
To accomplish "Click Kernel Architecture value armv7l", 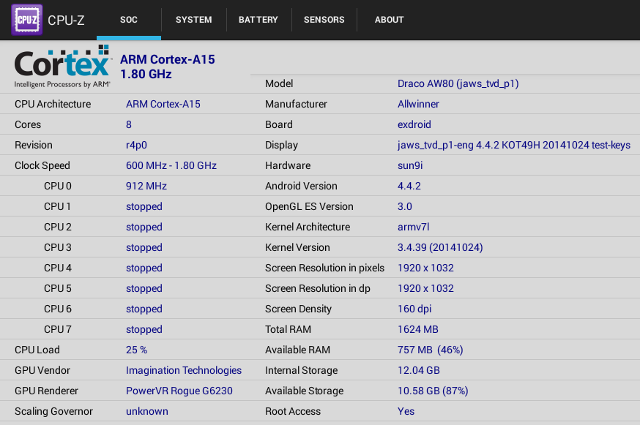I will [413, 227].
